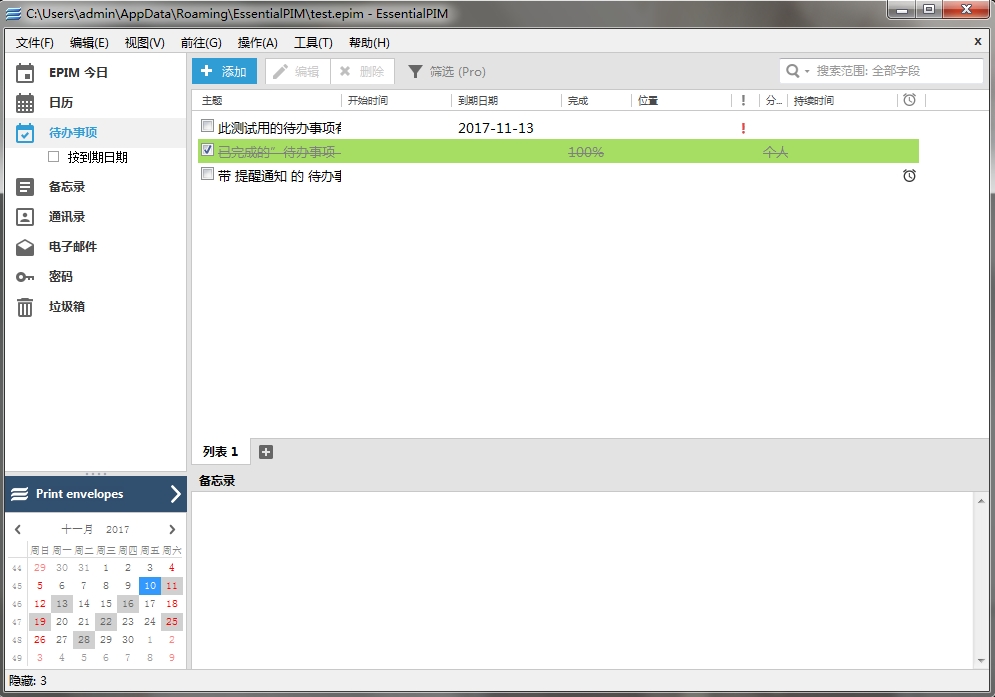This screenshot has height=697, width=995.
Task: Expand the search scope dropdown arrow
Action: (x=806, y=72)
